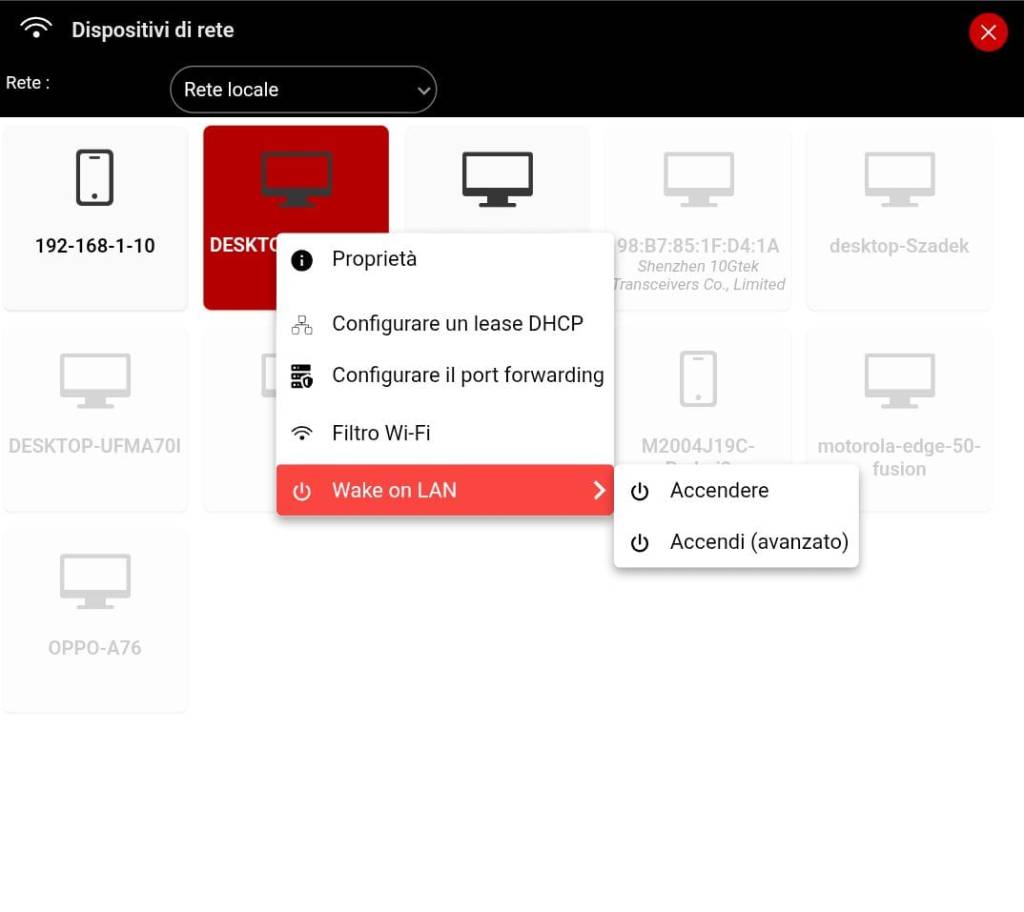
Task: Select Configurare il port forwarding
Action: 467,375
